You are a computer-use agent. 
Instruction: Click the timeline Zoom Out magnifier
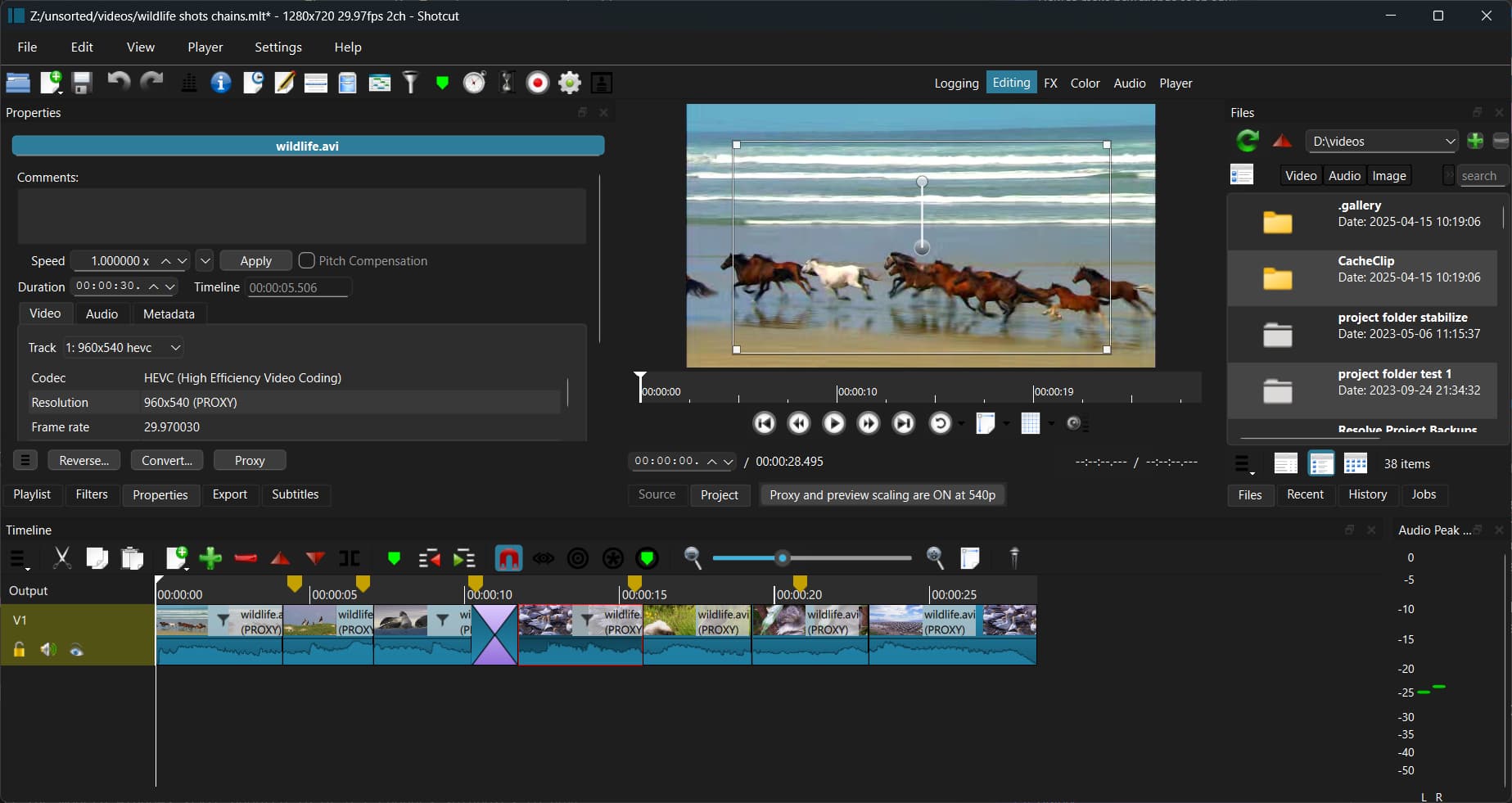[693, 558]
